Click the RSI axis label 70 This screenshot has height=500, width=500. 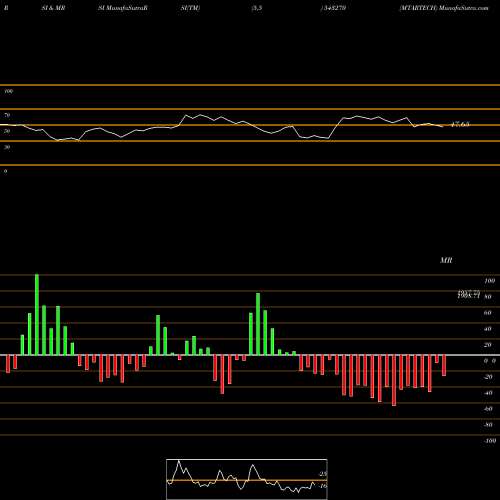[7, 115]
